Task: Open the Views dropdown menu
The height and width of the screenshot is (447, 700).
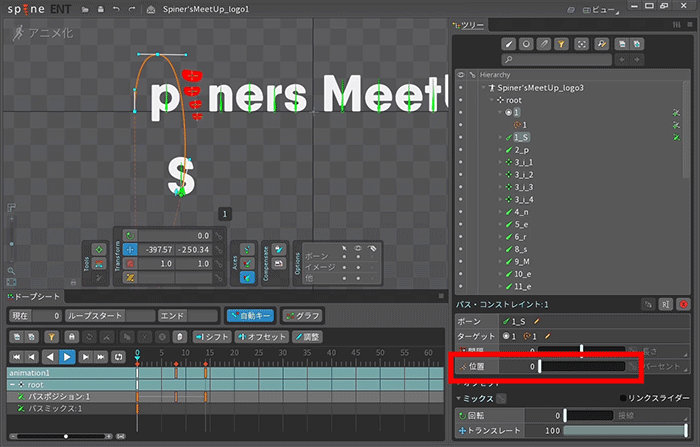Action: point(601,10)
